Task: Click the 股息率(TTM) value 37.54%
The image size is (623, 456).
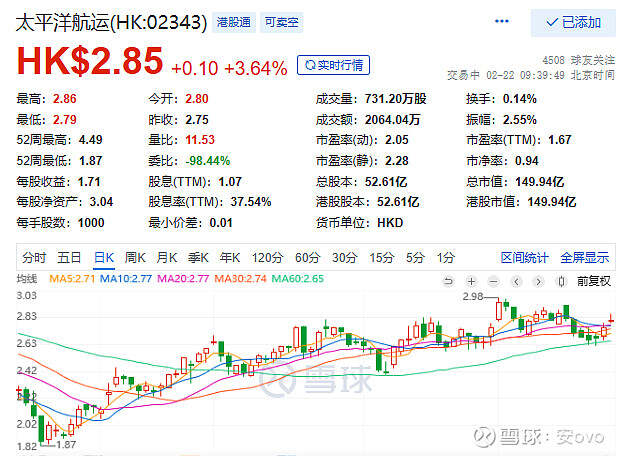Action: pyautogui.click(x=251, y=202)
